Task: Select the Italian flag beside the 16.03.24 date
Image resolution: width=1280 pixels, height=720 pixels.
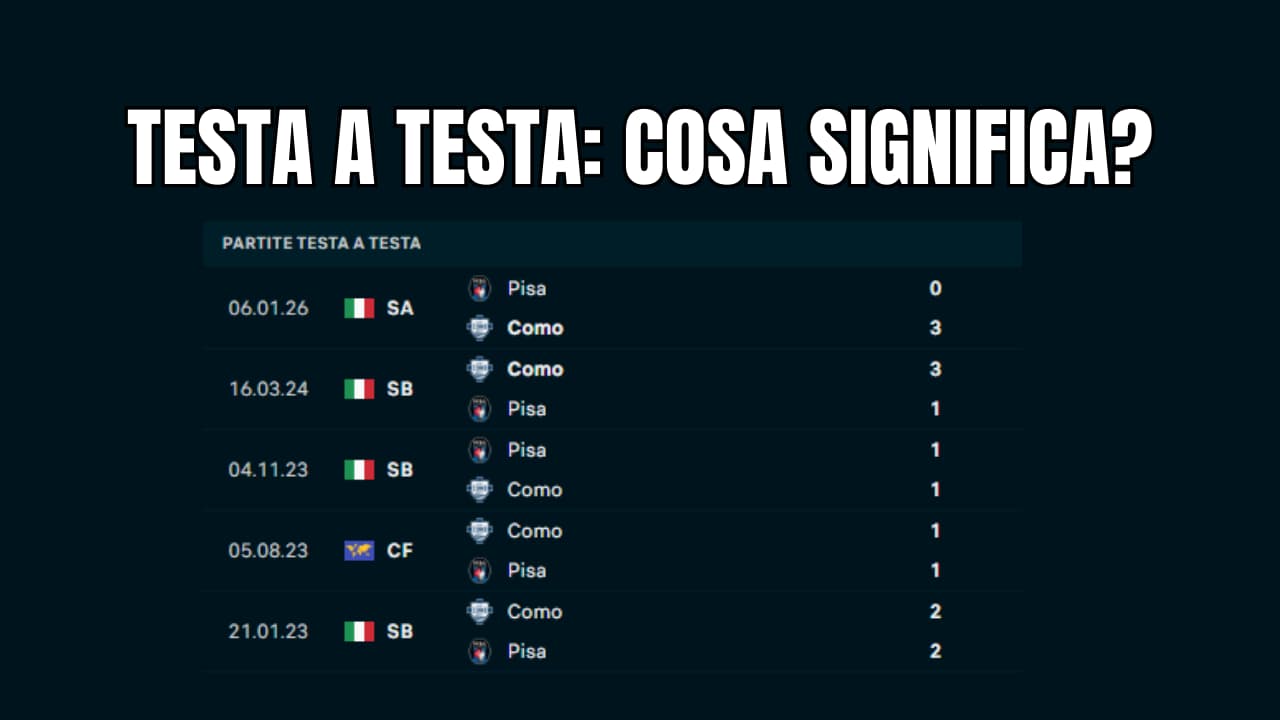Action: 359,389
